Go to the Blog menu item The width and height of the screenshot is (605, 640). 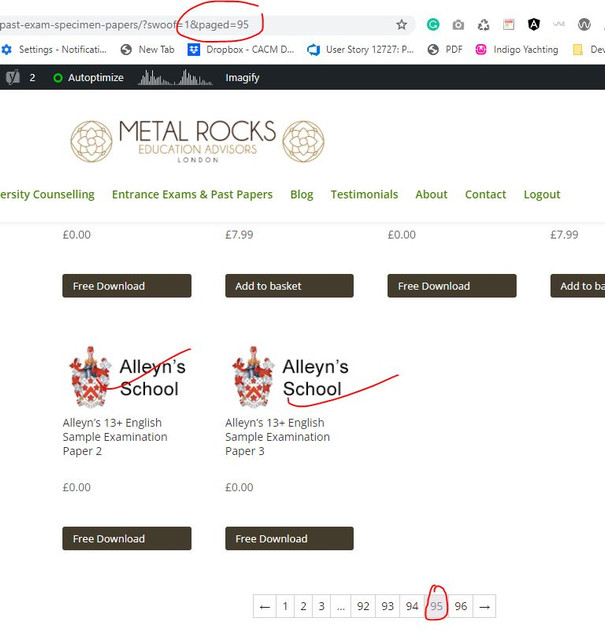[302, 194]
